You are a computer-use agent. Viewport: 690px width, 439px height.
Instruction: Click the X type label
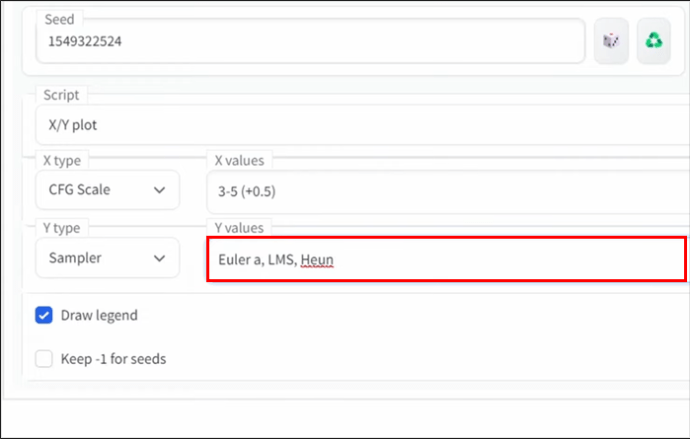pos(62,160)
